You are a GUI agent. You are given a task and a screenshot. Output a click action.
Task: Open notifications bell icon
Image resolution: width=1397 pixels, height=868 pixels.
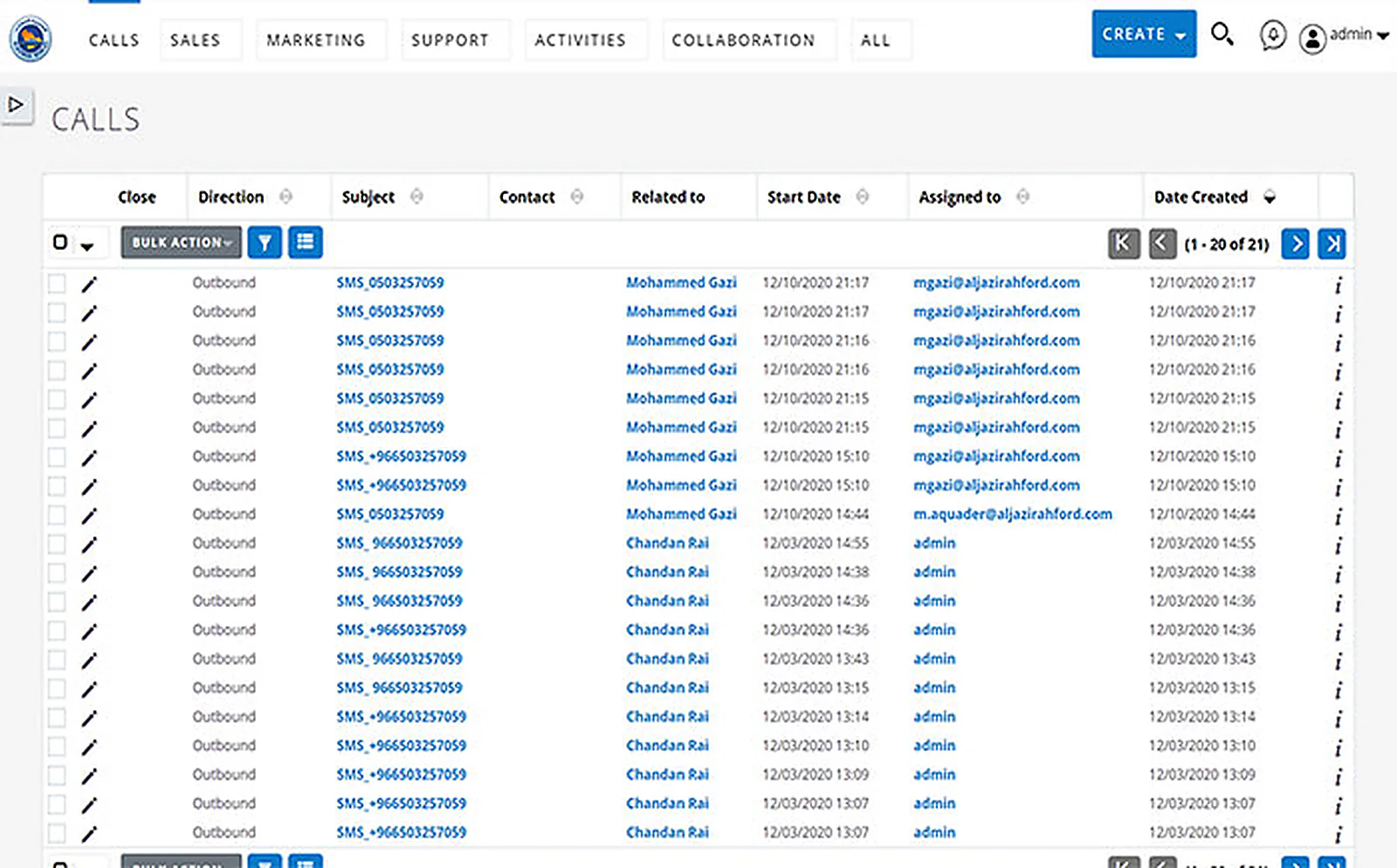(x=1272, y=36)
